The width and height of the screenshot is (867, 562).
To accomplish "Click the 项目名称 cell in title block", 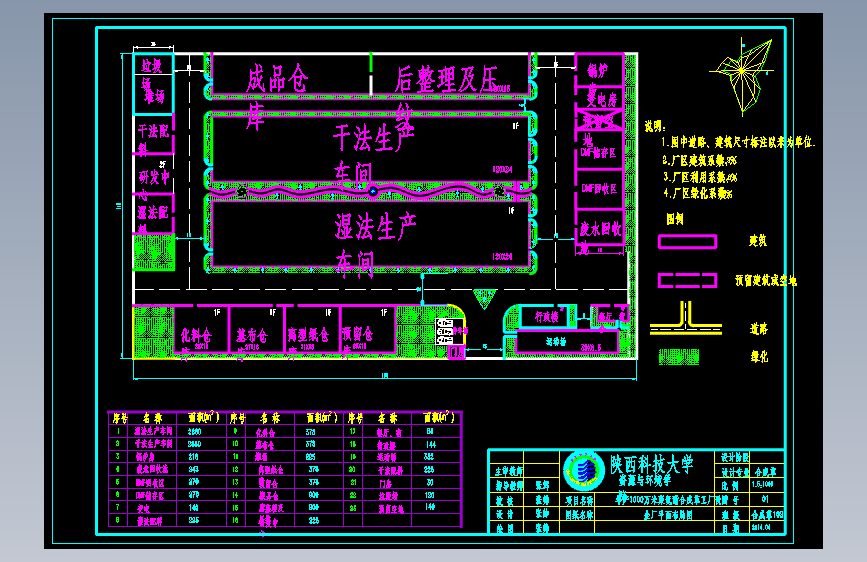I will (x=579, y=501).
